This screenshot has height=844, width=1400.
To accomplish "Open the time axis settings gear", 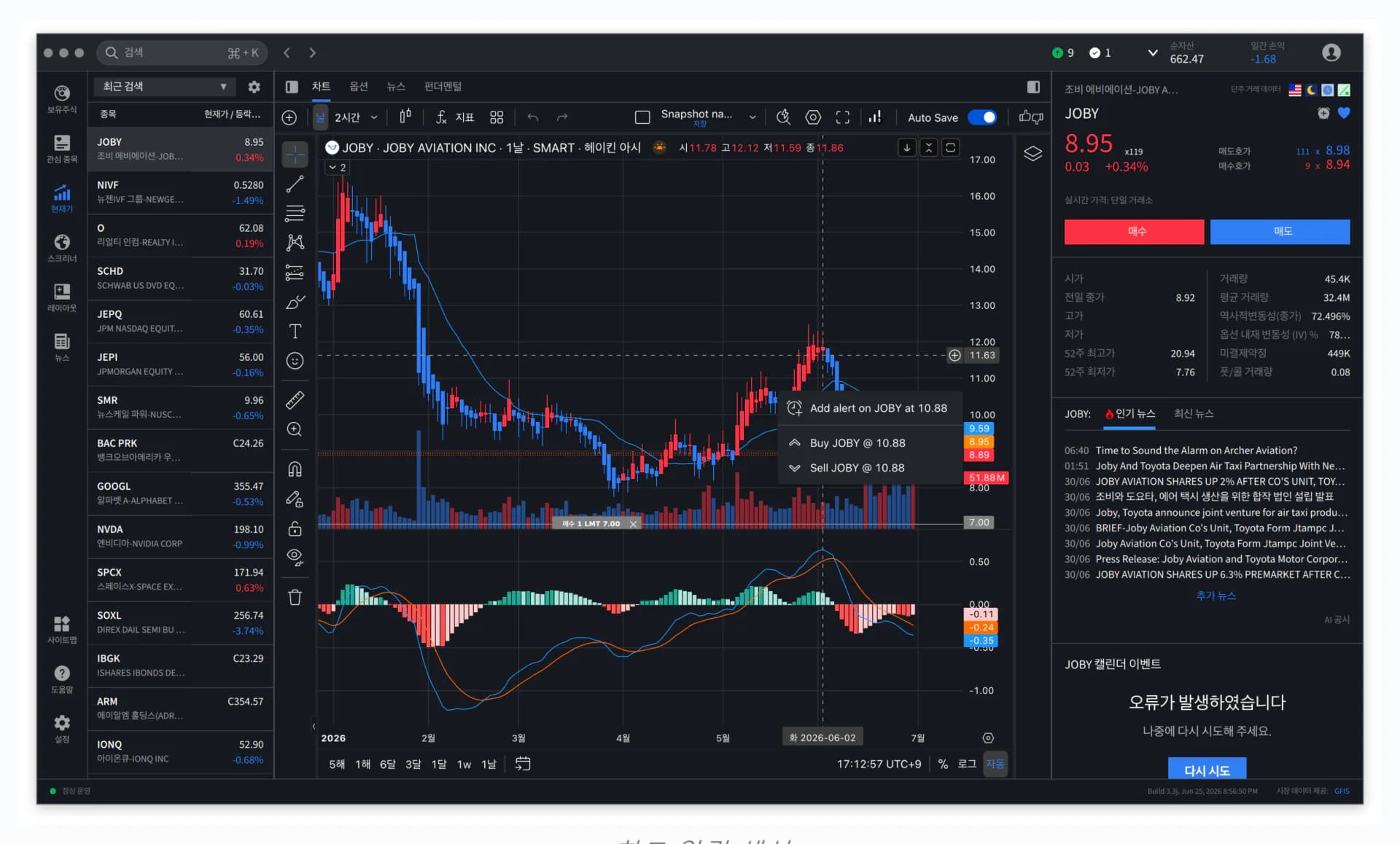I will coord(988,738).
